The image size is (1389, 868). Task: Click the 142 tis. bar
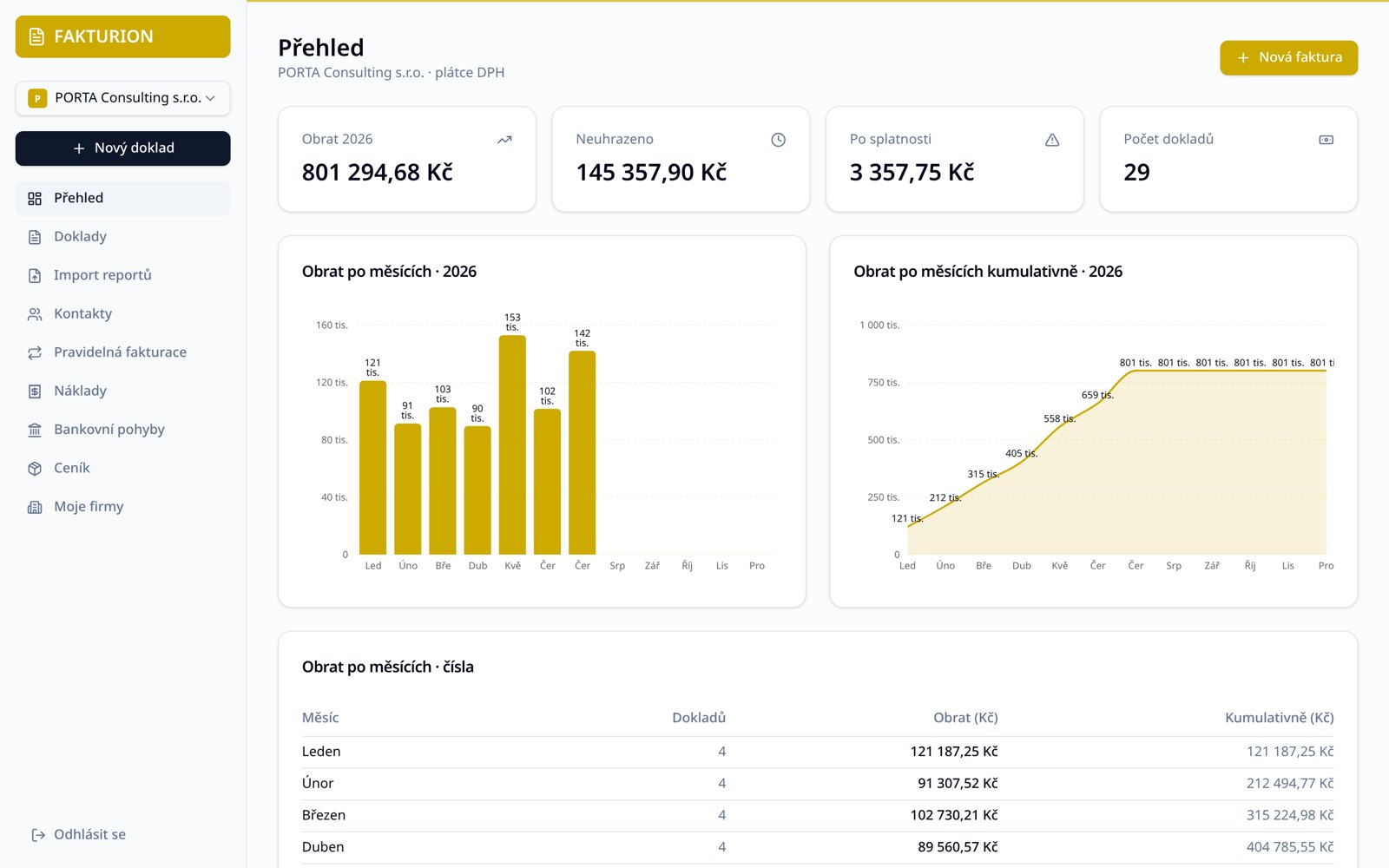point(583,453)
